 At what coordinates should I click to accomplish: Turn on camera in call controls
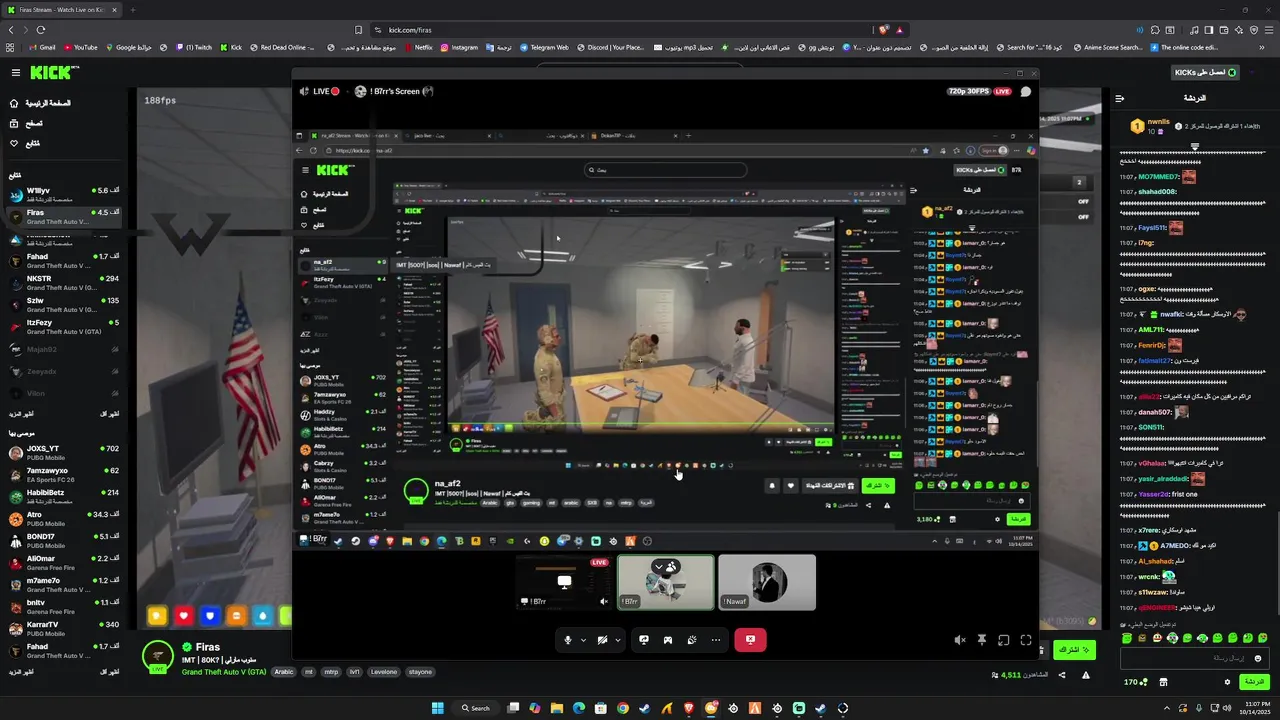click(x=602, y=640)
